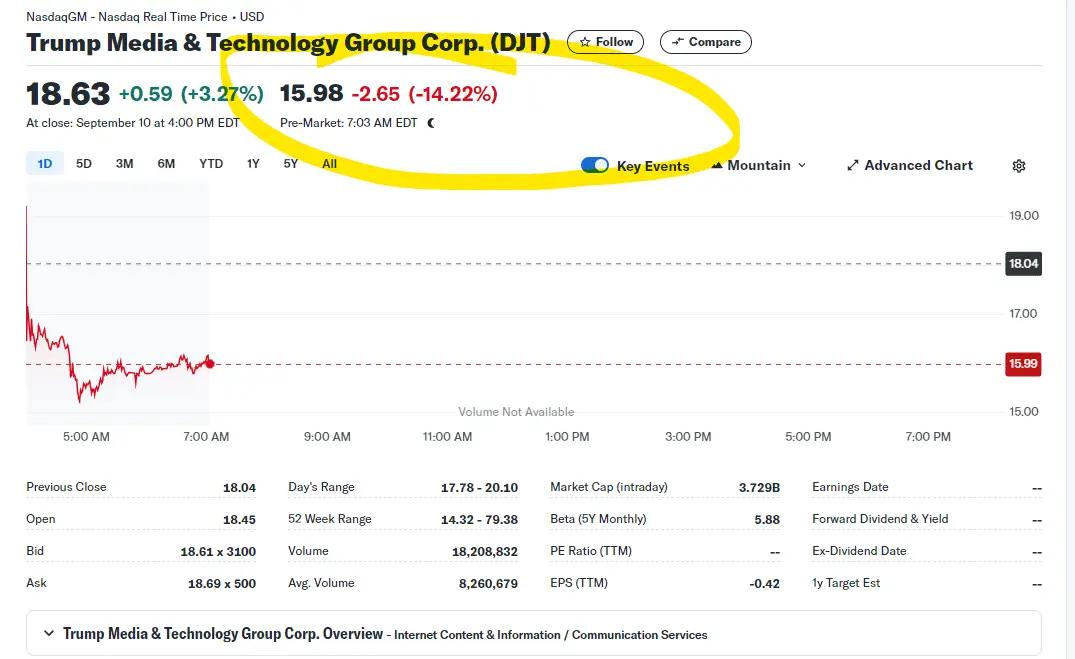Click the 18.04 previous close label
This screenshot has width=1075, height=659.
(1023, 264)
